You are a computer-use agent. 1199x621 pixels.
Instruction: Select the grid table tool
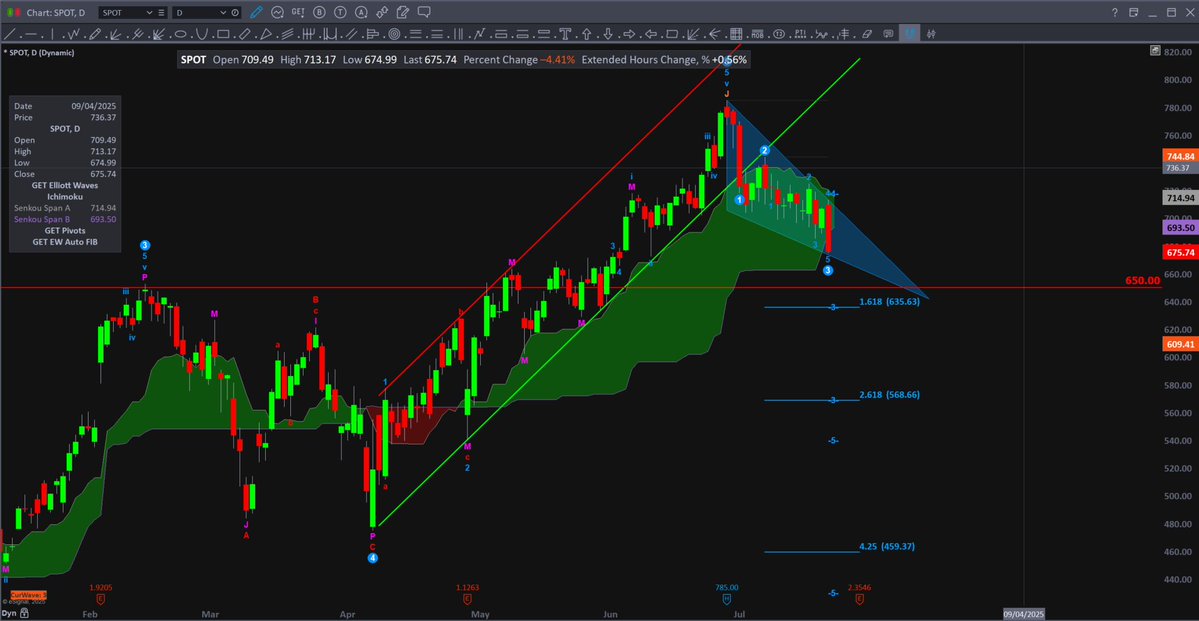click(x=736, y=34)
